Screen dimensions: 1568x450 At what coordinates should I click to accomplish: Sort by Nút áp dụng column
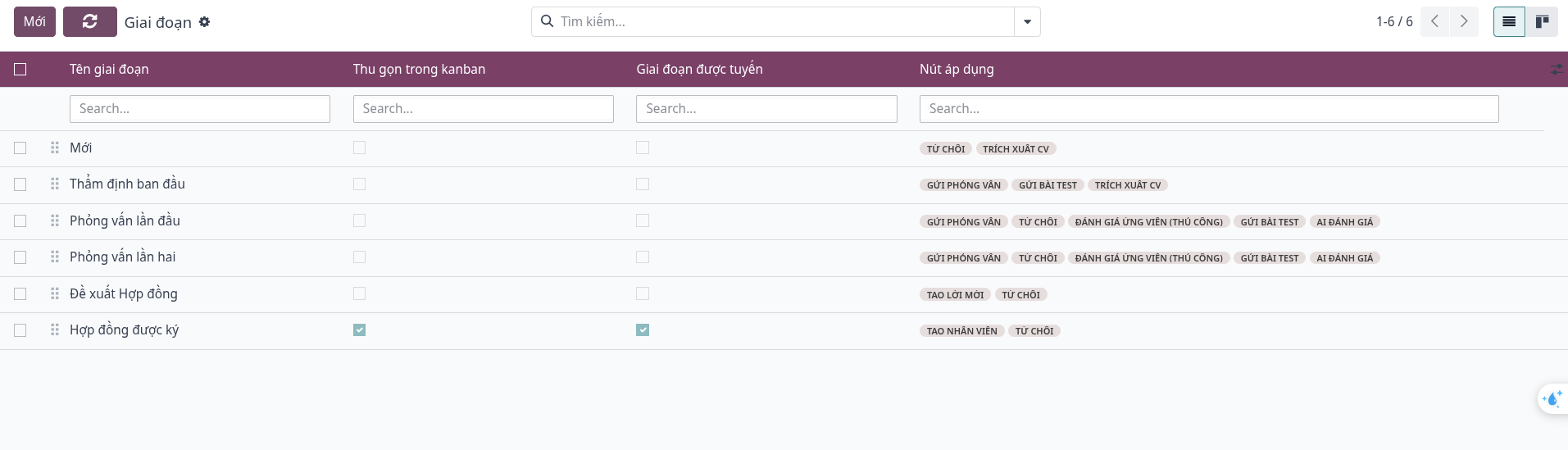pyautogui.click(x=957, y=70)
